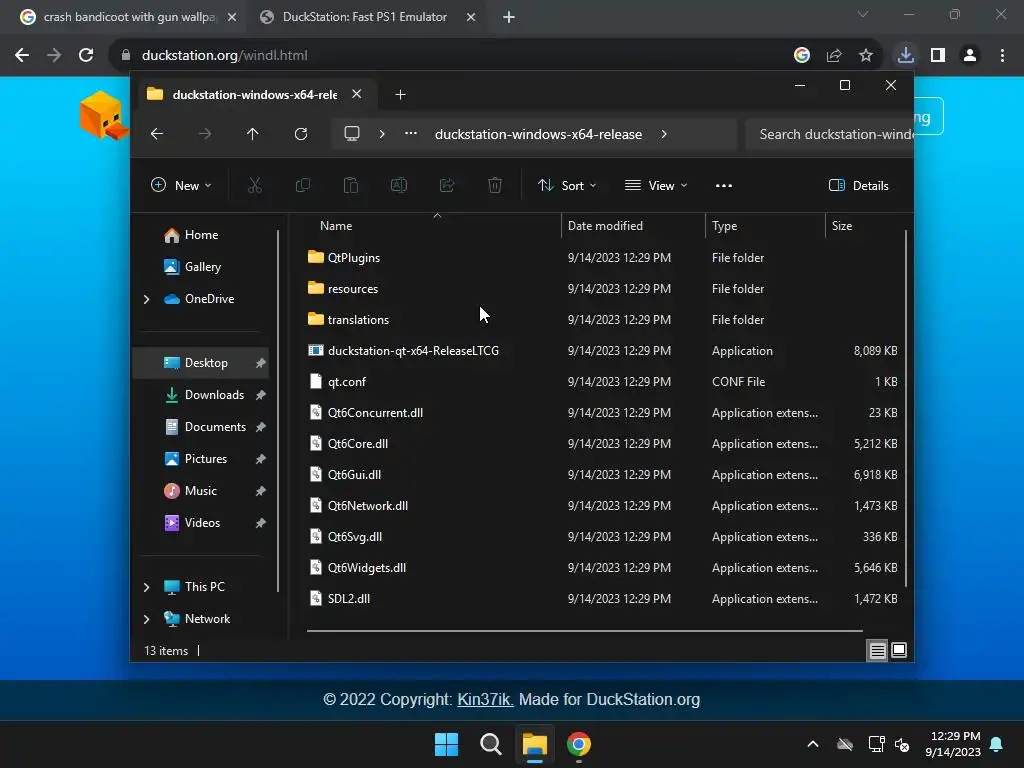The height and width of the screenshot is (768, 1024).
Task: Click the This PC monitor icon in address bar
Action: (x=352, y=134)
